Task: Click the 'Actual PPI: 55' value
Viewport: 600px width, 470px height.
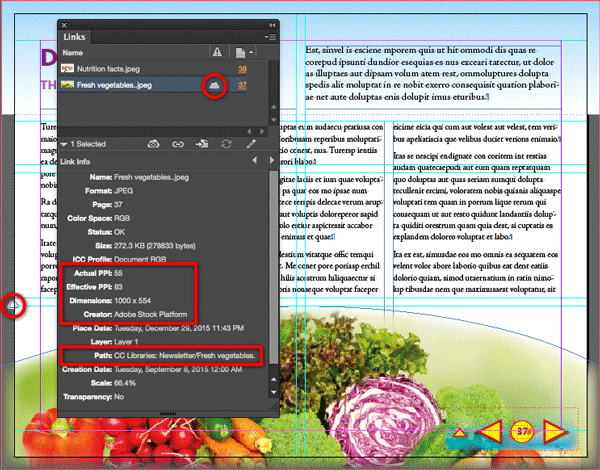Action: 118,273
